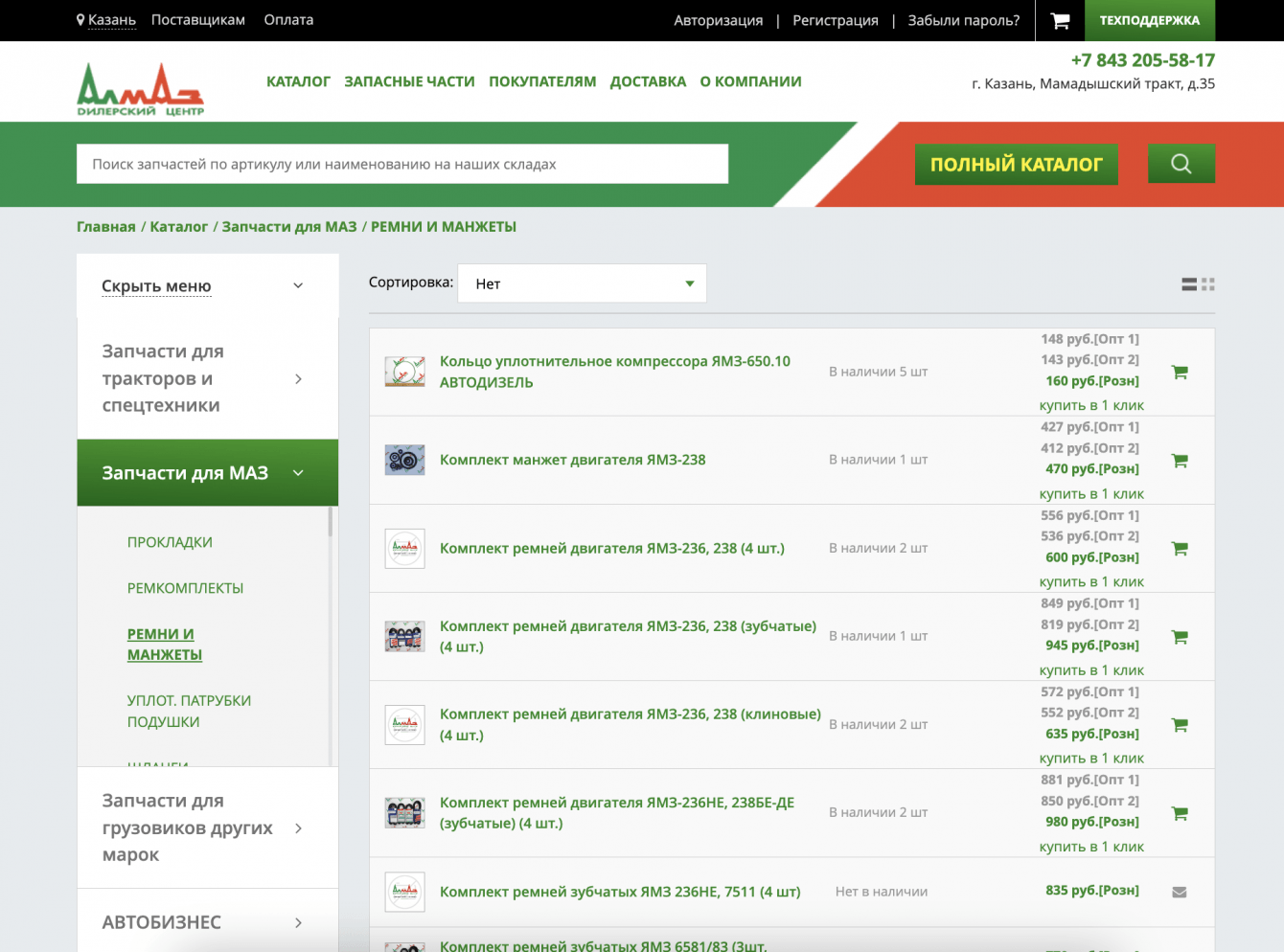Open the Авторизация link
The image size is (1284, 952).
(x=719, y=20)
